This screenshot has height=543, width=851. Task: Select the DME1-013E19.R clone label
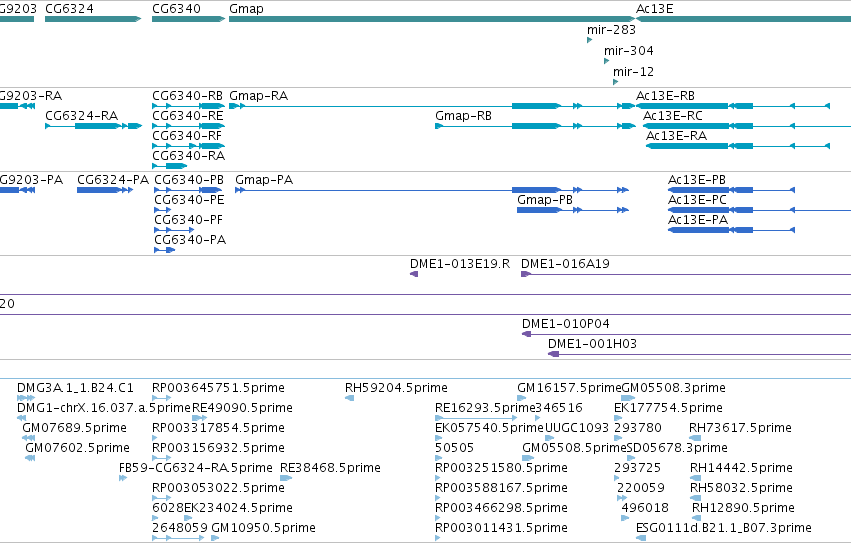click(x=460, y=264)
